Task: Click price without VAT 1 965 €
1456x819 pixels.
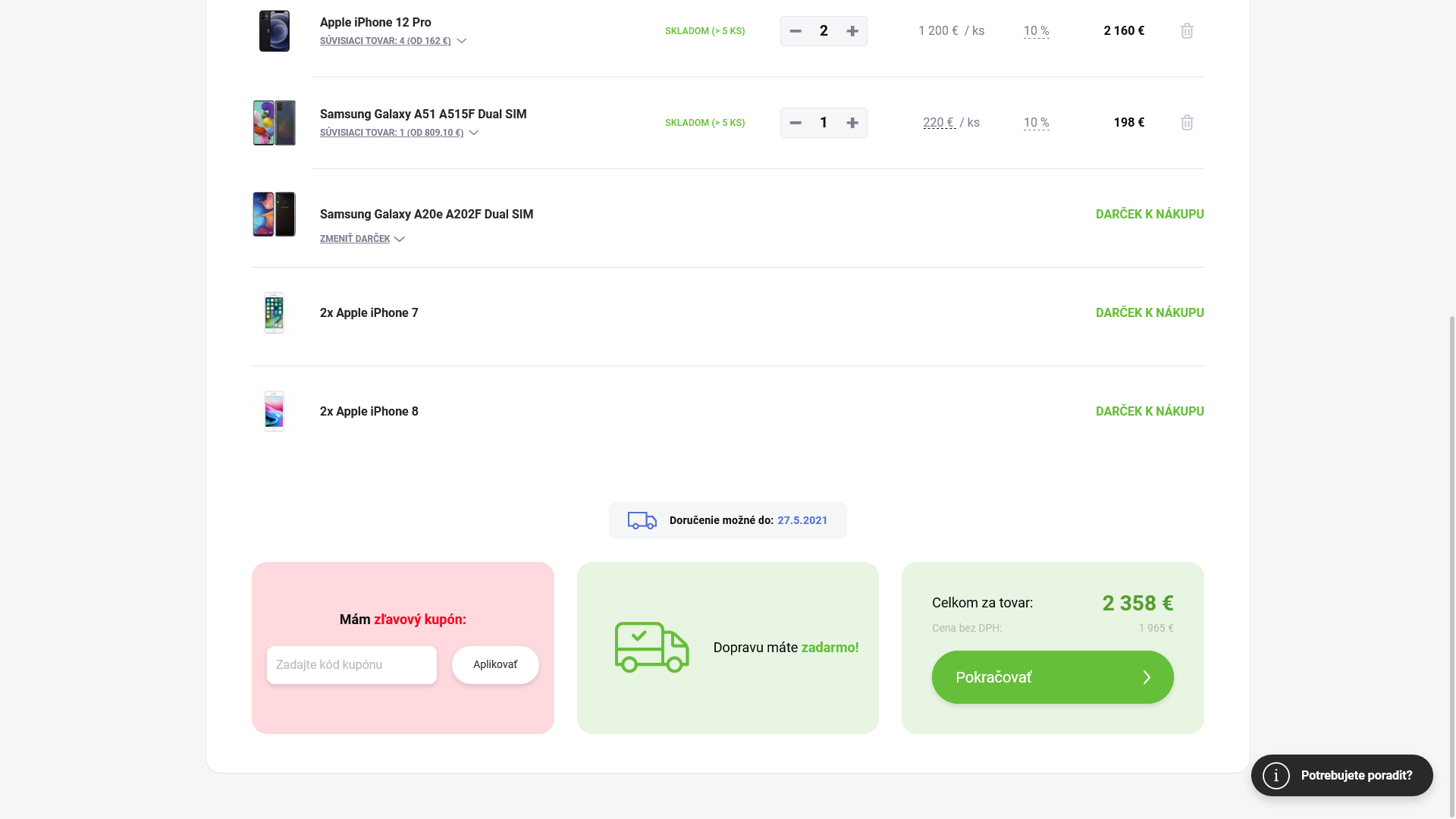Action: (1156, 628)
